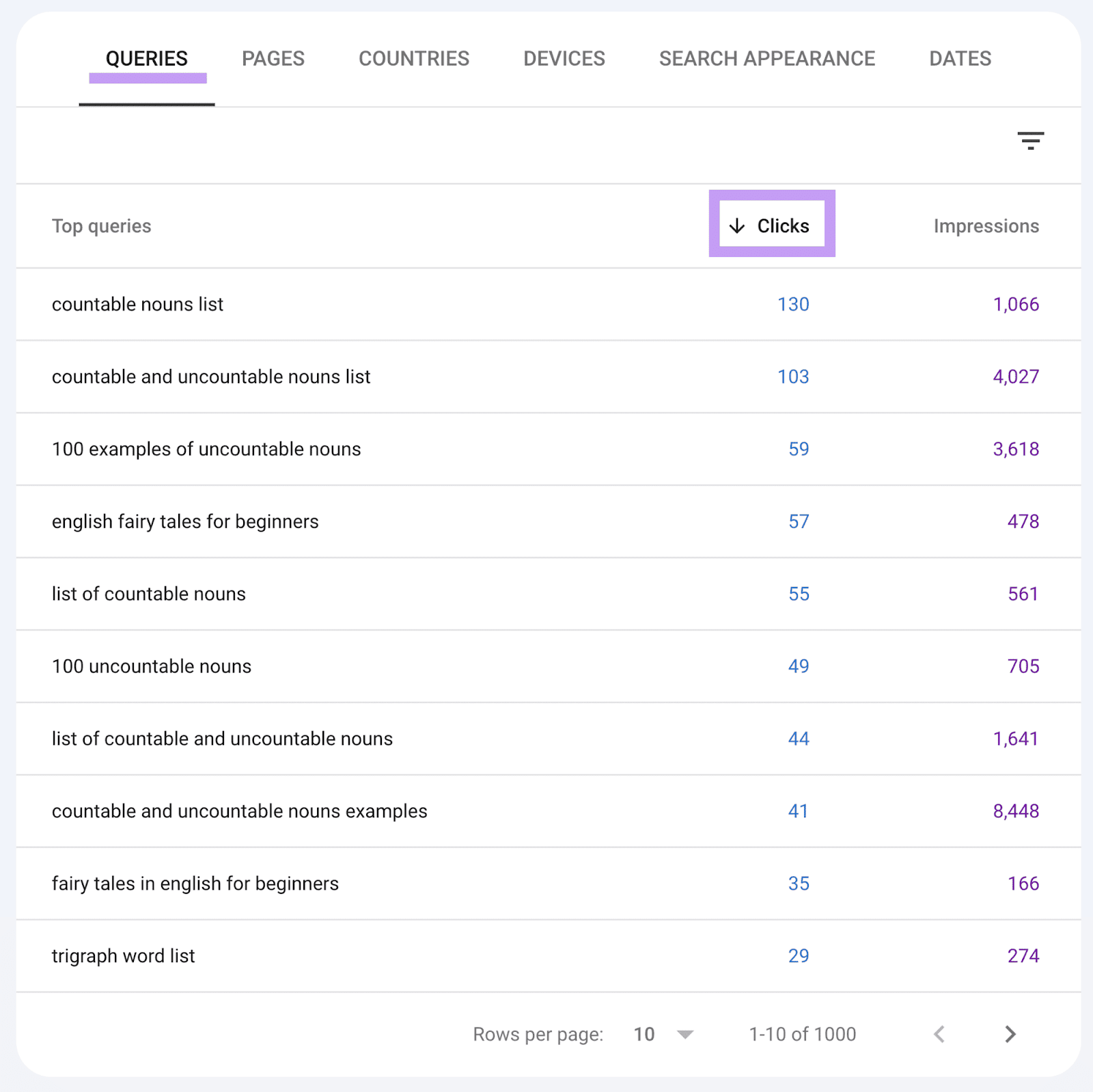Click the 1,641 impressions value

point(1016,739)
